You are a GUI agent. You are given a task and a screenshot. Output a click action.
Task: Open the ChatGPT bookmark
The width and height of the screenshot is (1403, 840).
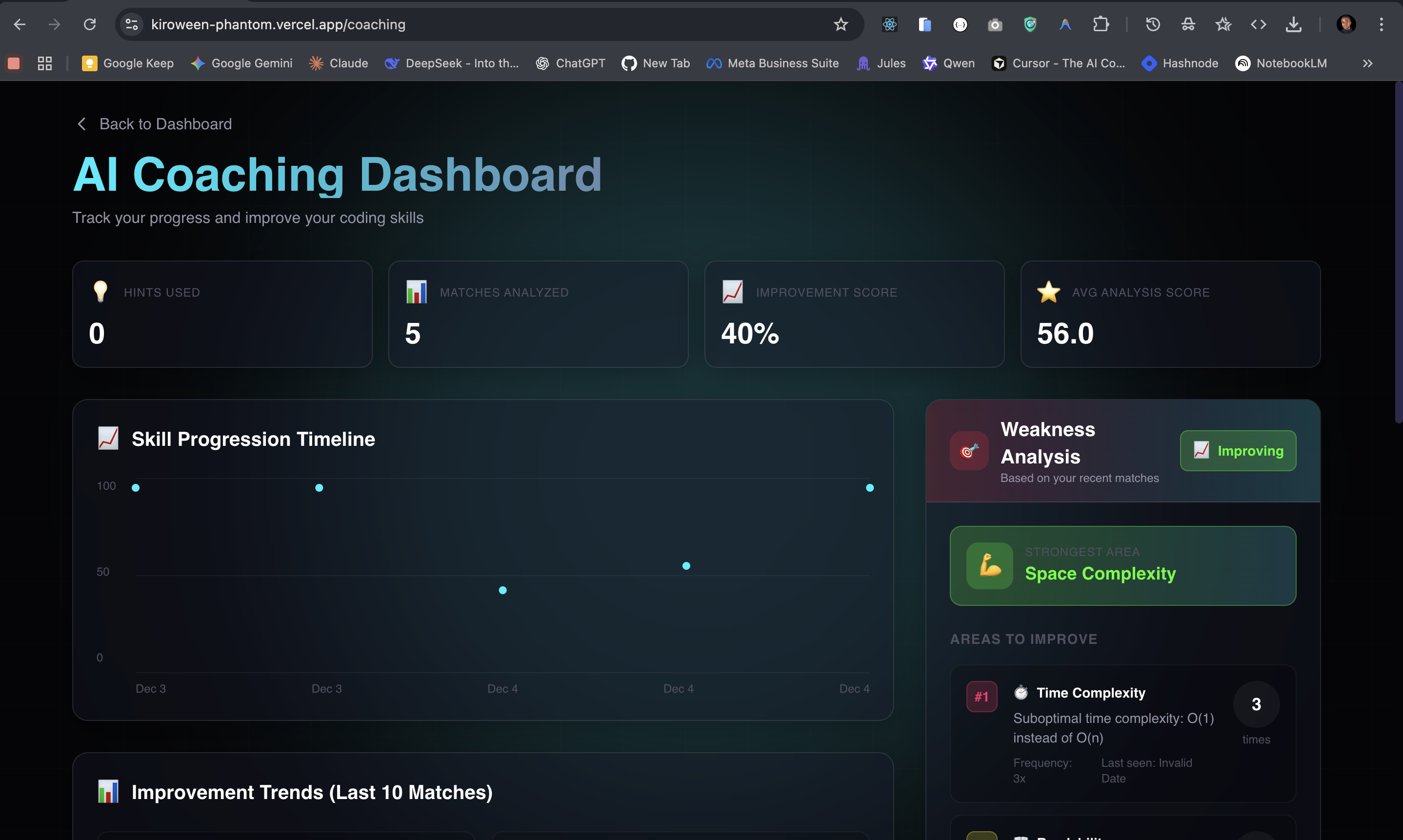[570, 63]
